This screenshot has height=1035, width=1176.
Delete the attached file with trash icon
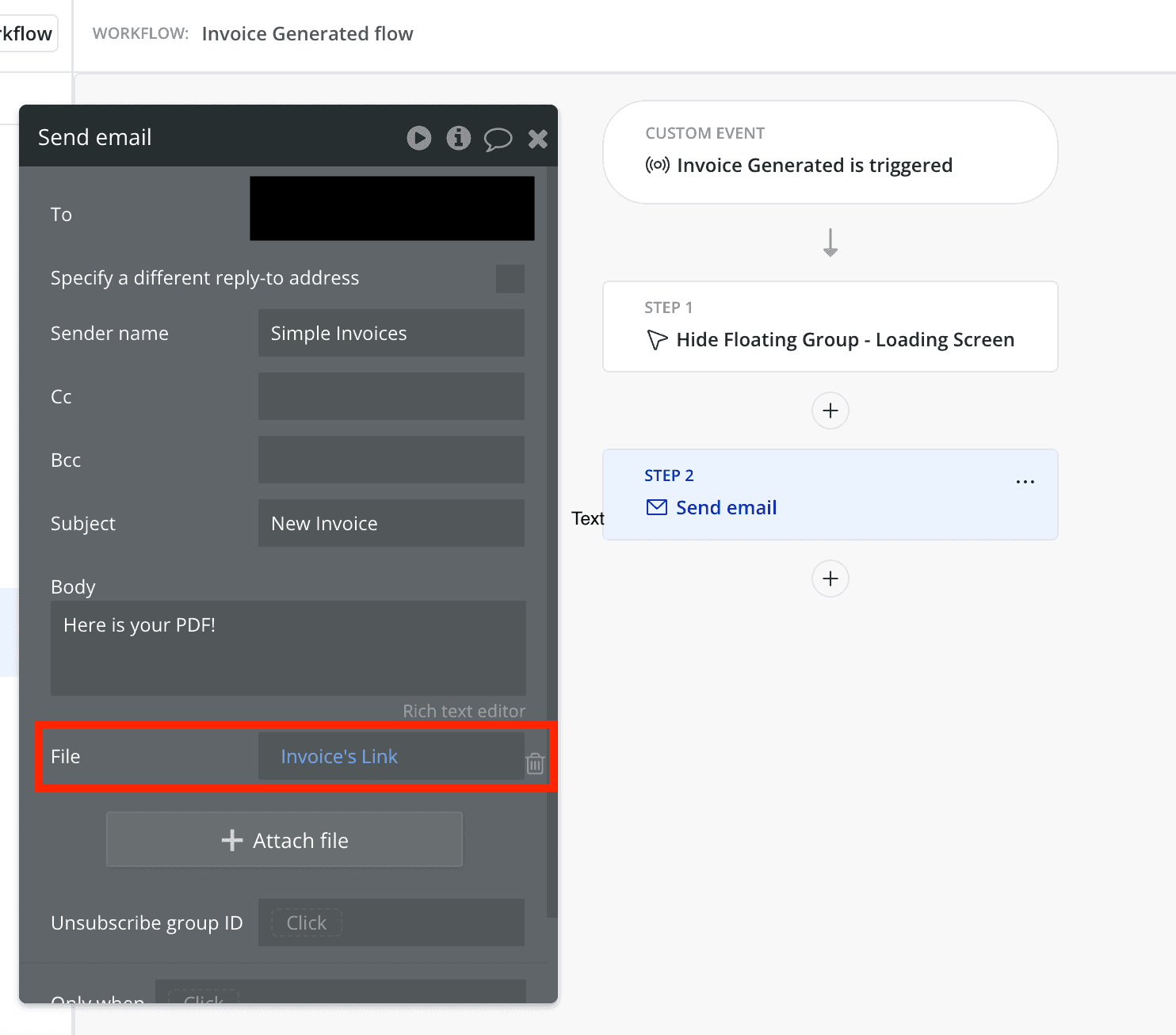[x=535, y=764]
